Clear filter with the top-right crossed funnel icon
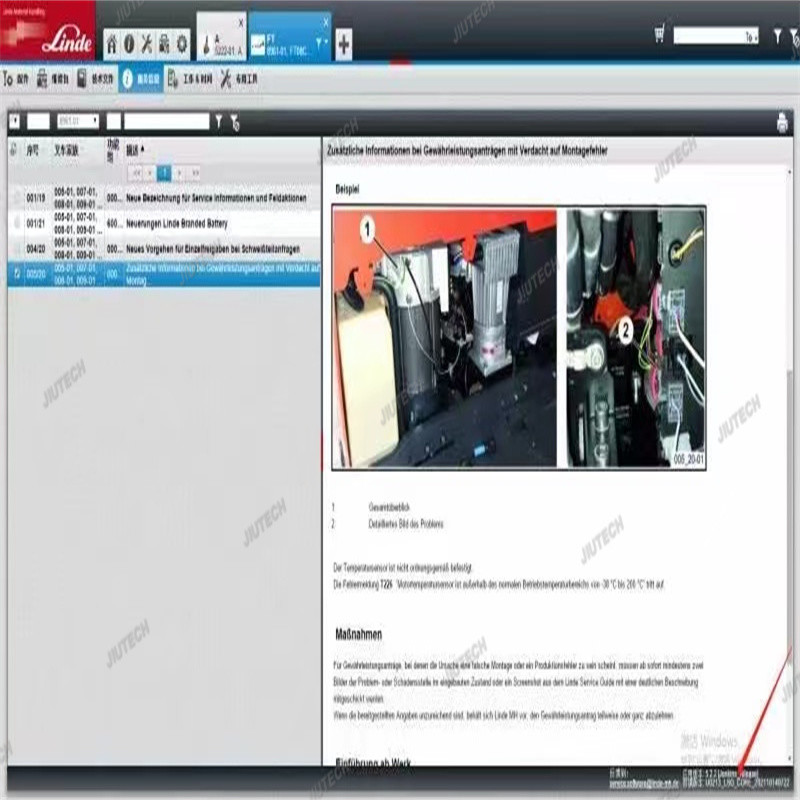This screenshot has width=800, height=800. tap(794, 36)
